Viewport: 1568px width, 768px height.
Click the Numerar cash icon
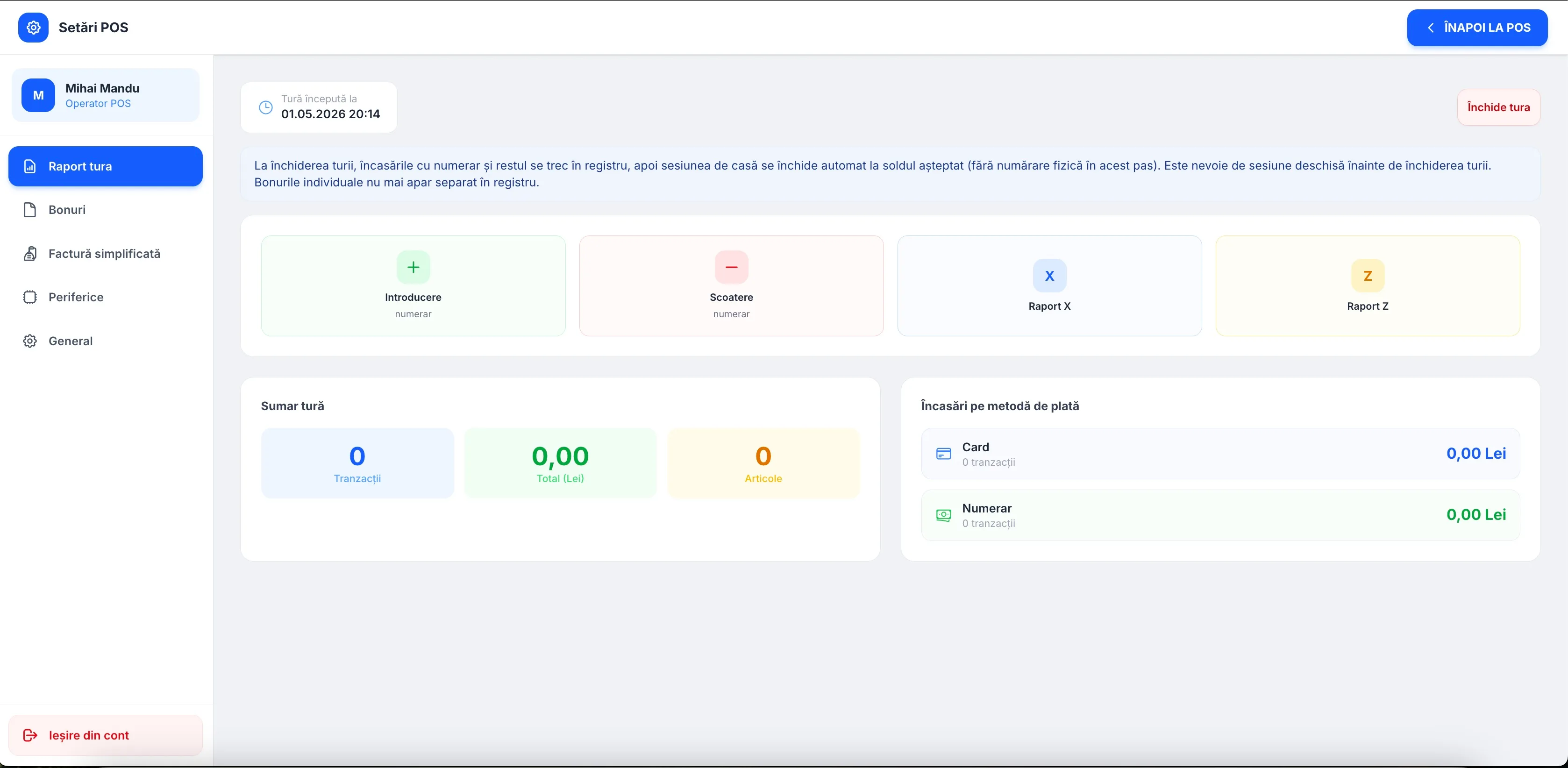(x=943, y=515)
